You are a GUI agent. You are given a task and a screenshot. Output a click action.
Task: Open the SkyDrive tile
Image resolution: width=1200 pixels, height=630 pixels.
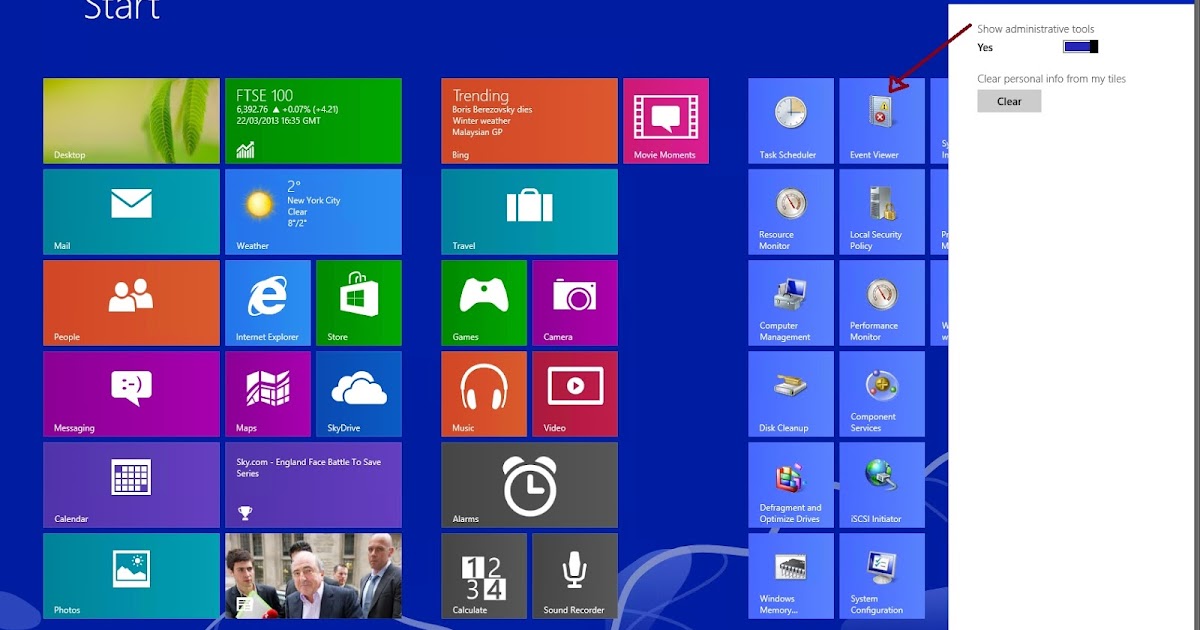(x=359, y=394)
